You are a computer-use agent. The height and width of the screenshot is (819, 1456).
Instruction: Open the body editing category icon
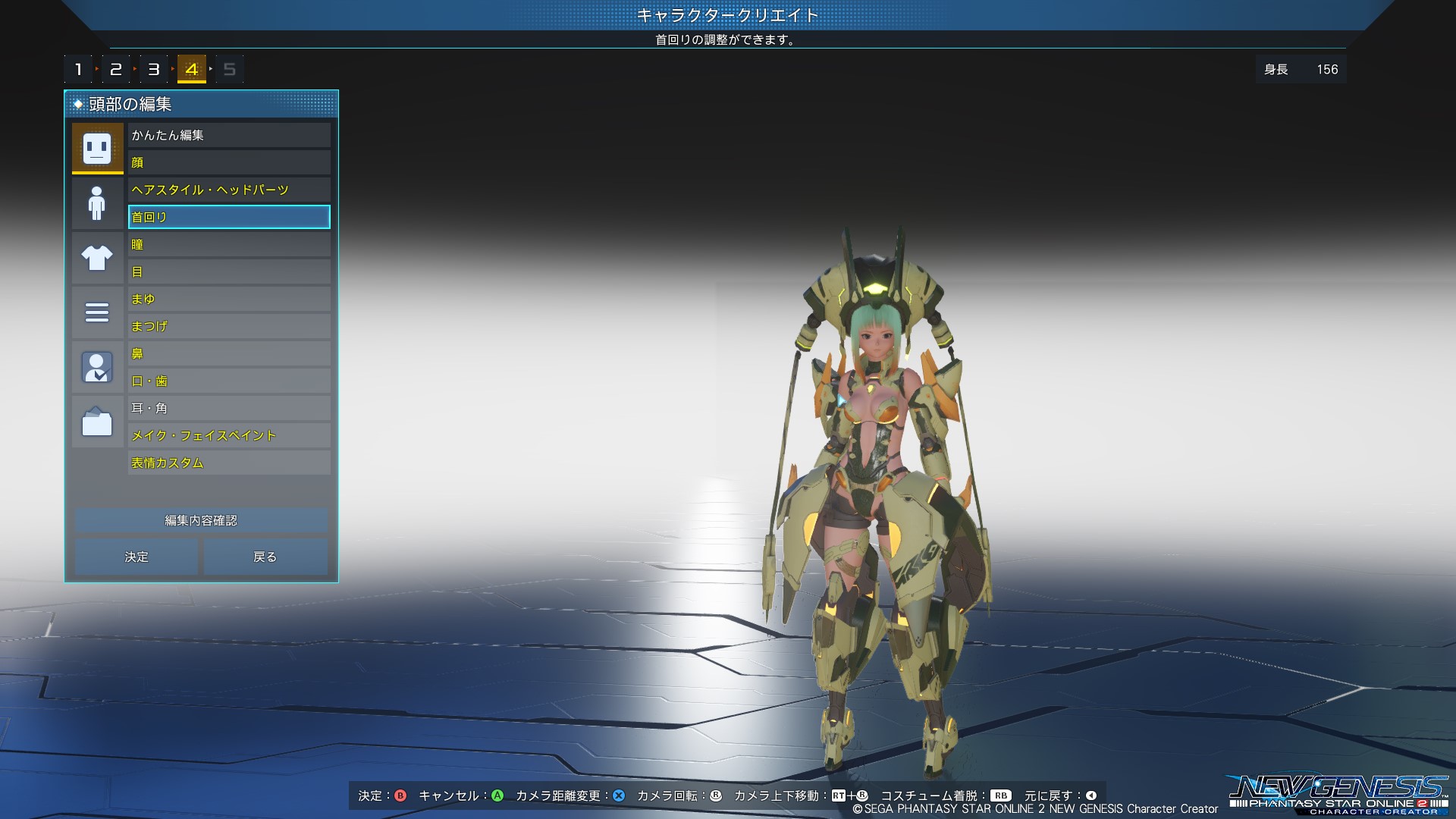[97, 203]
